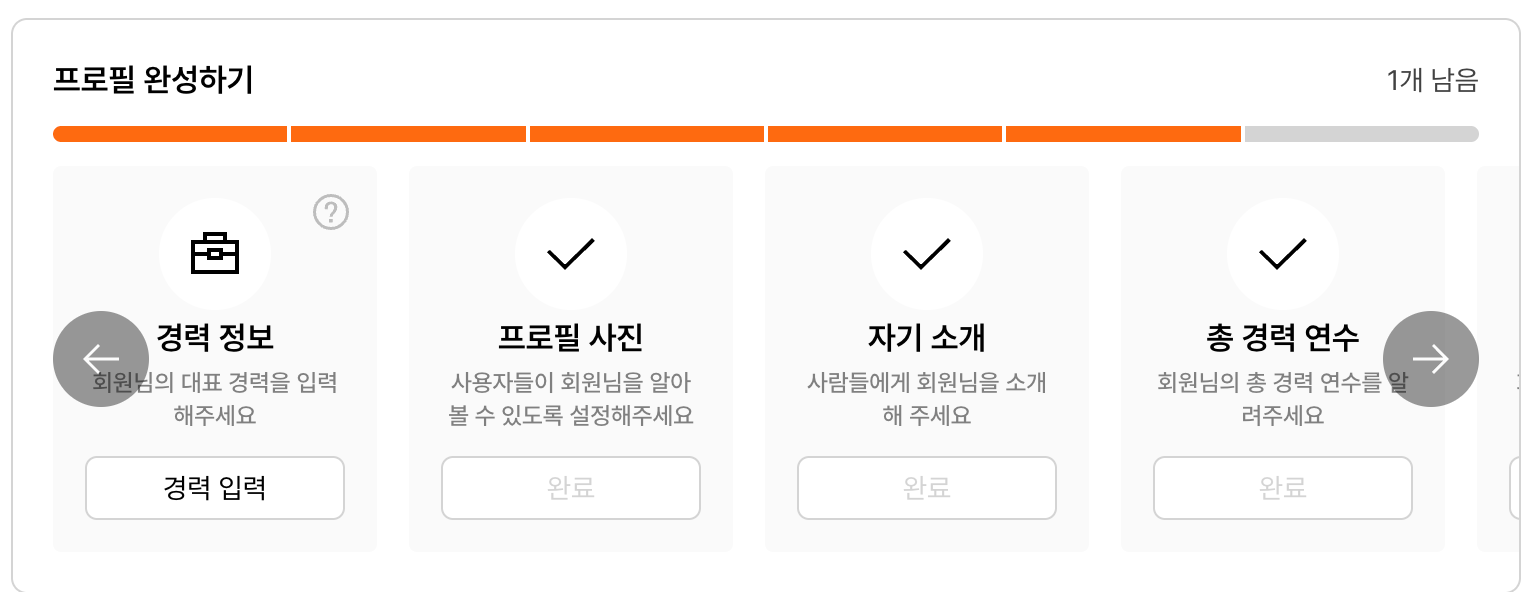Select the 경력 정보 card

[215, 358]
